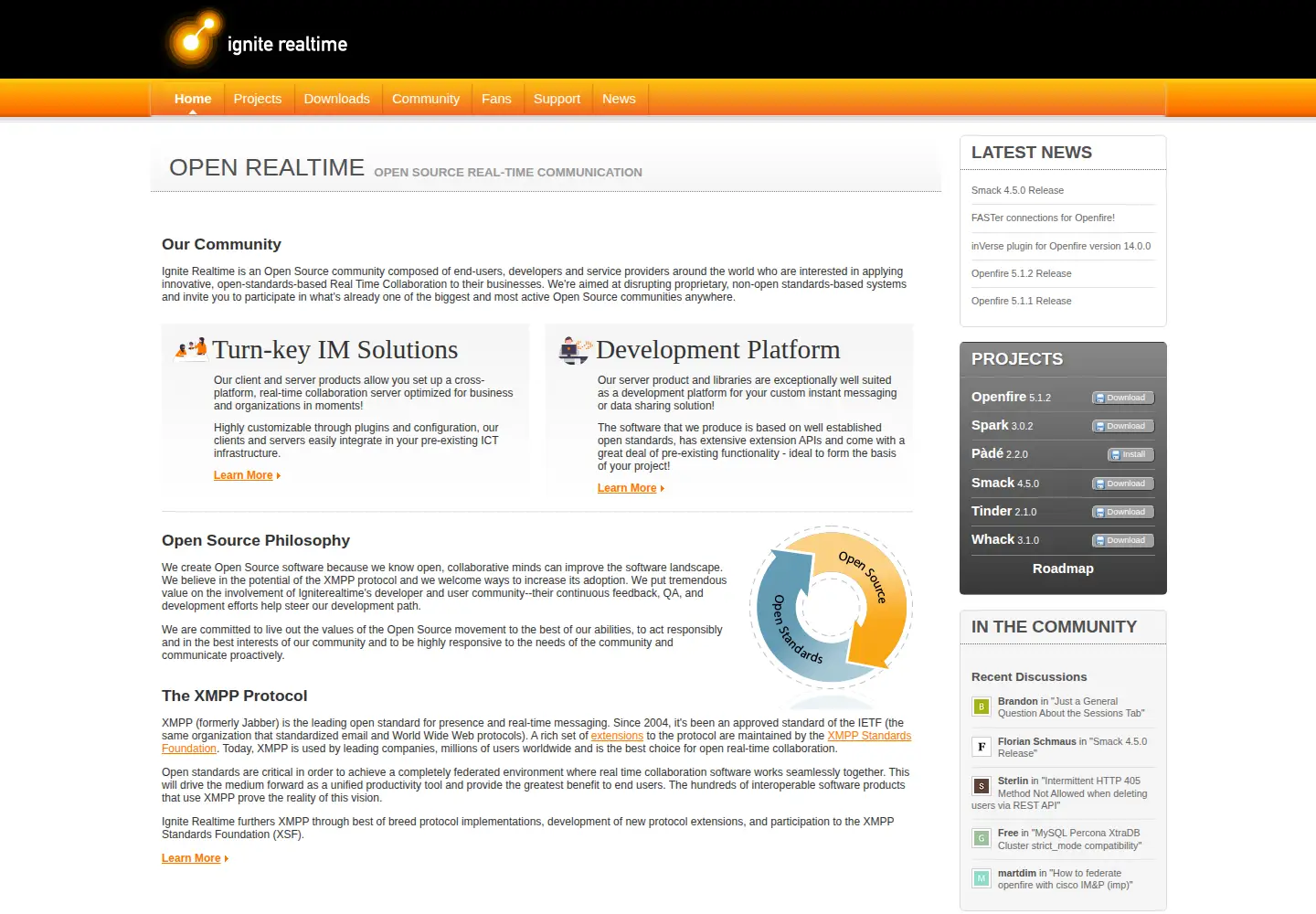Click Florian Schmaus's avatar icon
The image size is (1316, 914).
pyautogui.click(x=981, y=747)
